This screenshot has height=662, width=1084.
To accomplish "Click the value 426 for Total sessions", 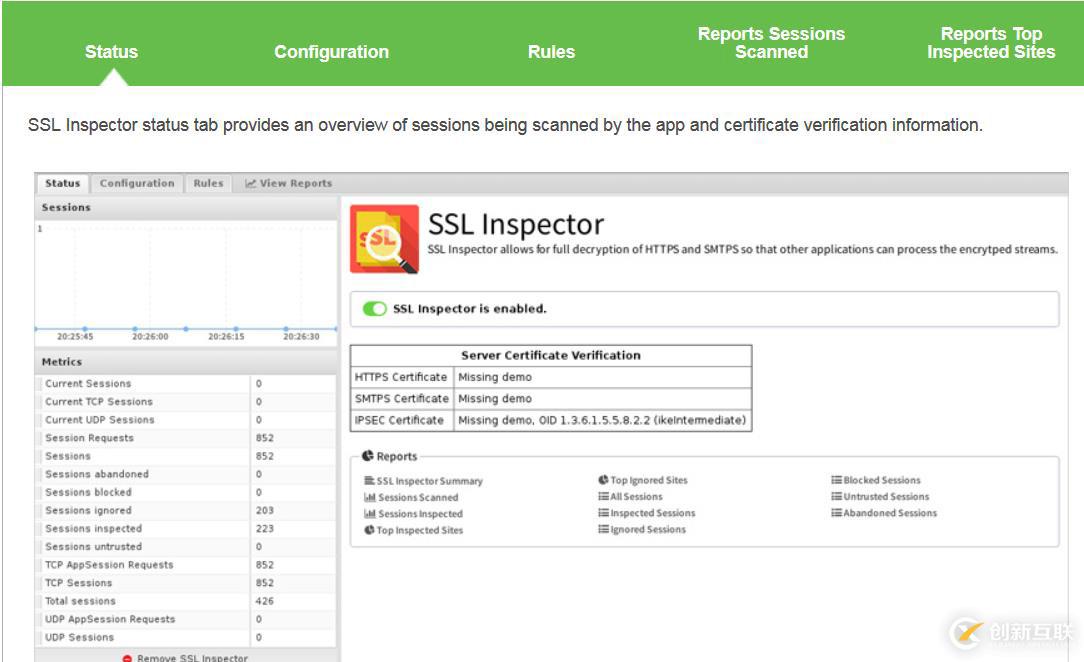I will [x=265, y=601].
